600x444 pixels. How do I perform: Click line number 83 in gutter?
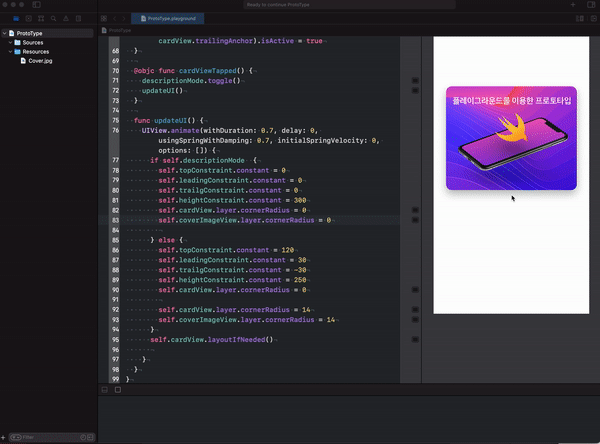[x=115, y=220]
